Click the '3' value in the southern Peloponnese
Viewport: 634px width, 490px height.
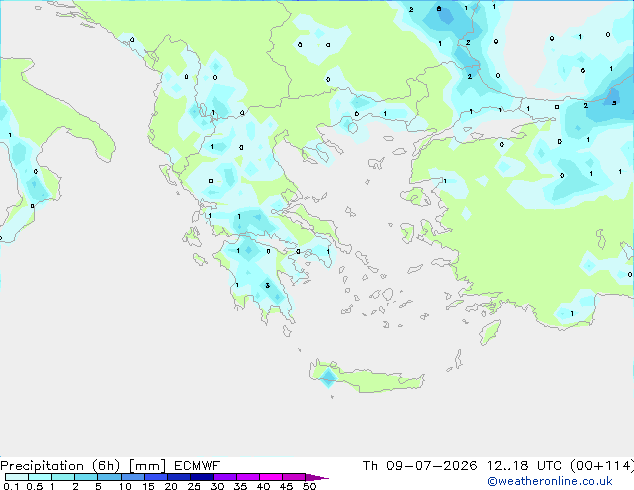(x=268, y=285)
